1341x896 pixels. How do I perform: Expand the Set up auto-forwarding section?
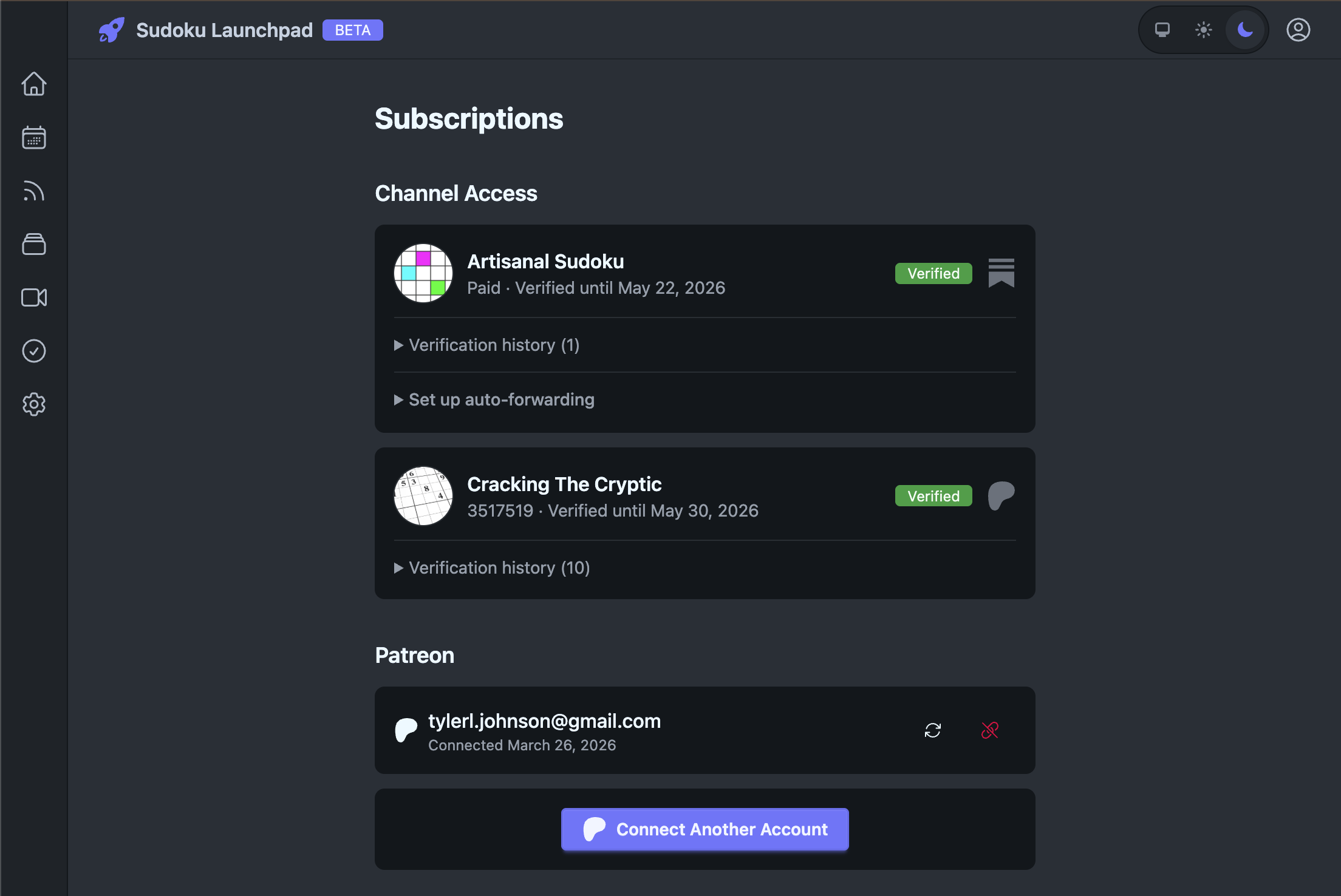click(x=494, y=399)
